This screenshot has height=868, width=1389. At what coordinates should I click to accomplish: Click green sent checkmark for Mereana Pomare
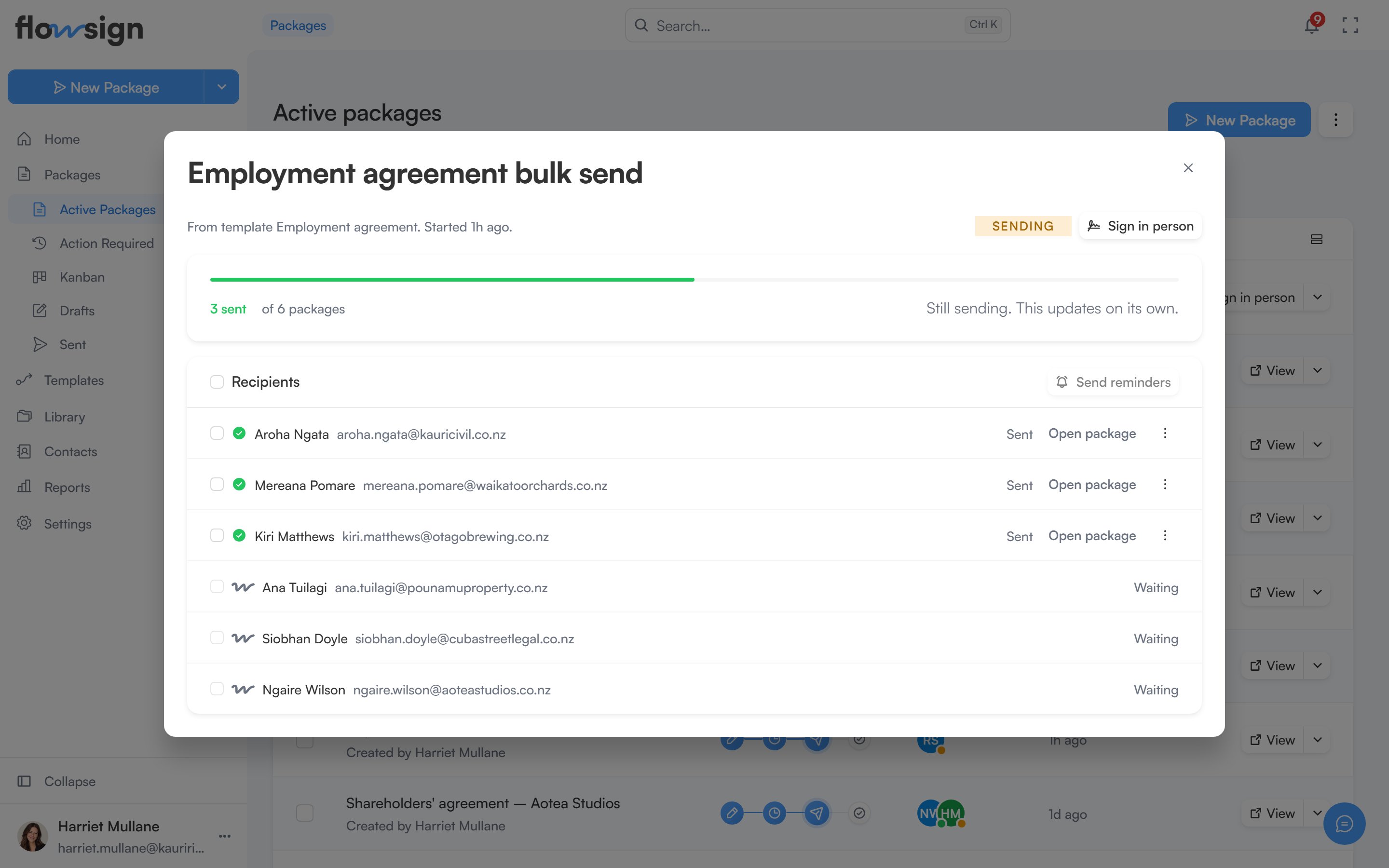pyautogui.click(x=239, y=485)
